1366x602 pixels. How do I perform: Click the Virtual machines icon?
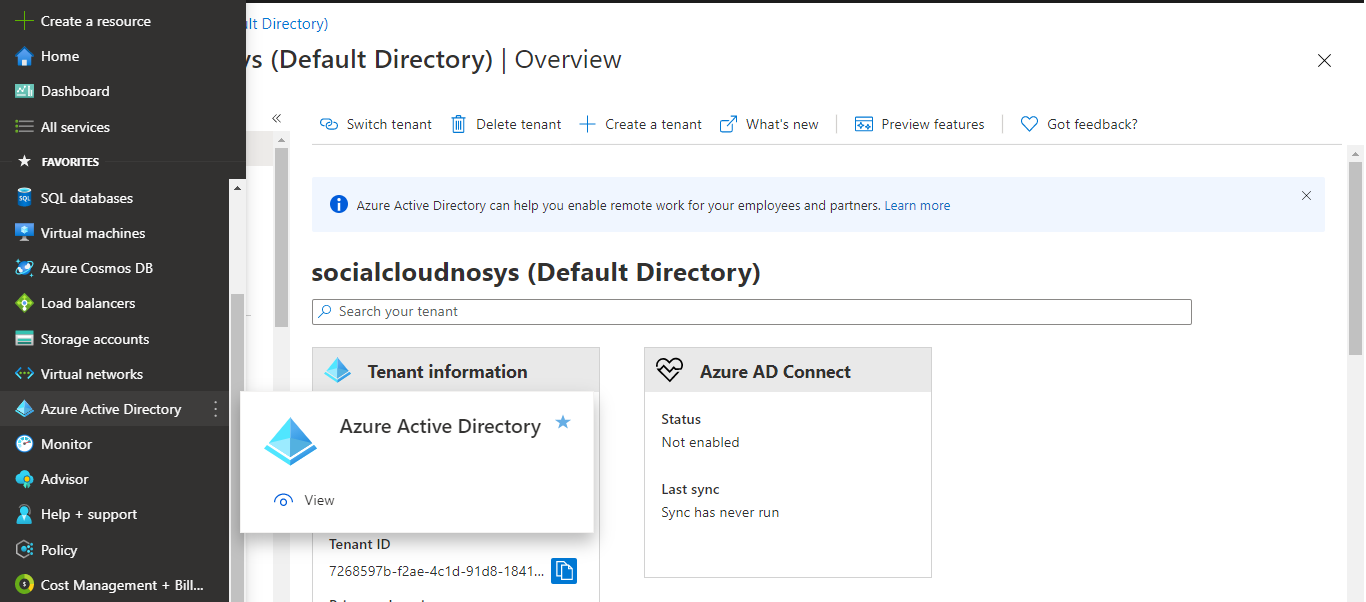24,233
